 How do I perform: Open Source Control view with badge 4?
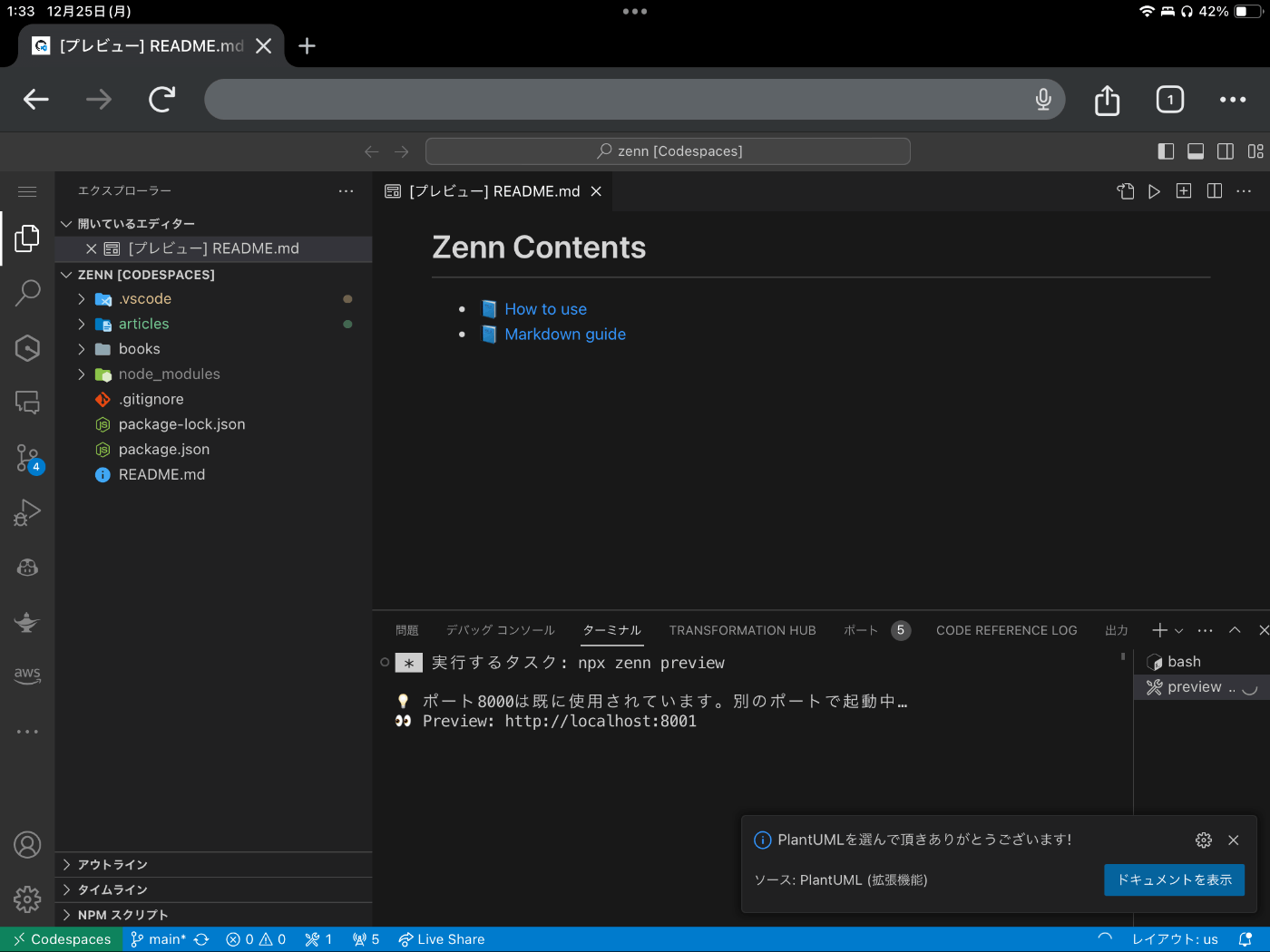(x=27, y=458)
